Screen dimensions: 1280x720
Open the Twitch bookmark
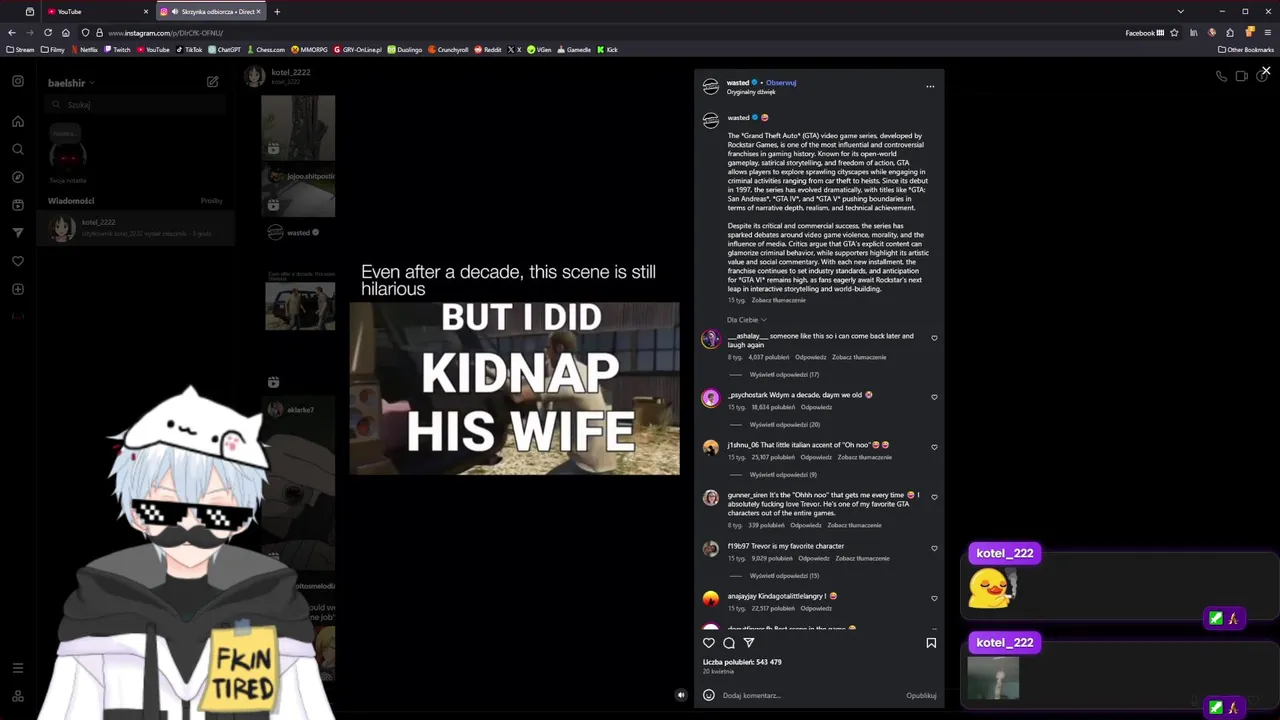click(117, 49)
